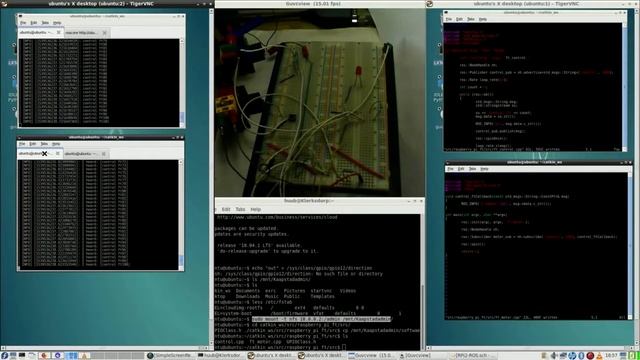Open Help menu in ubuntu1 upper terminal
The height and width of the screenshot is (360, 640).
pyautogui.click(x=483, y=19)
